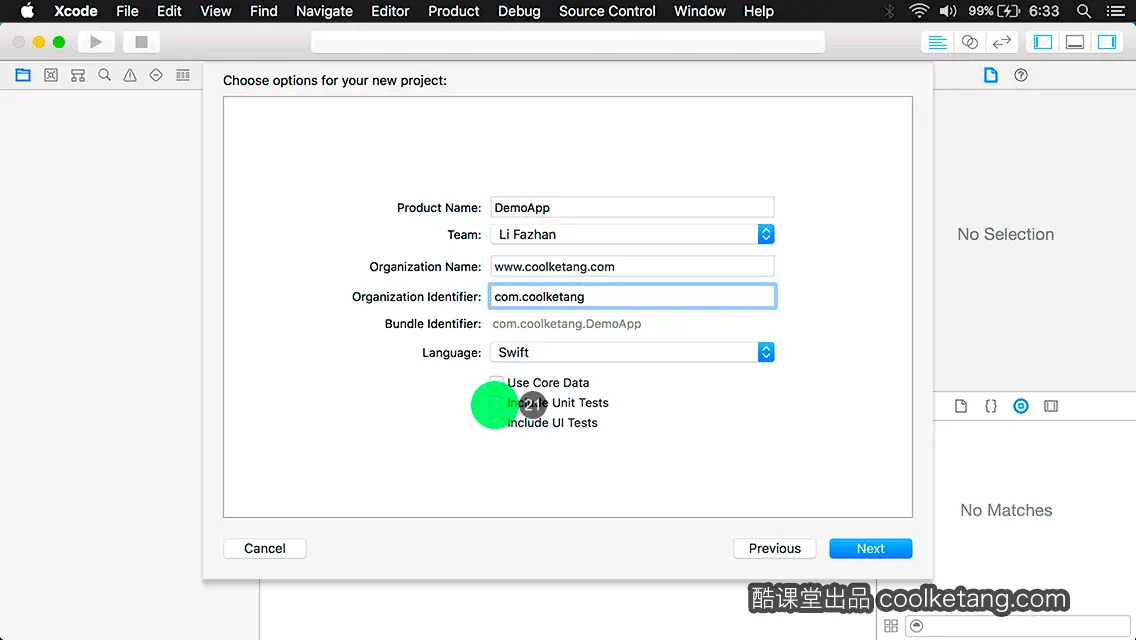The image size is (1136, 640).
Task: Open Spotlight search in menu bar
Action: 1084,11
